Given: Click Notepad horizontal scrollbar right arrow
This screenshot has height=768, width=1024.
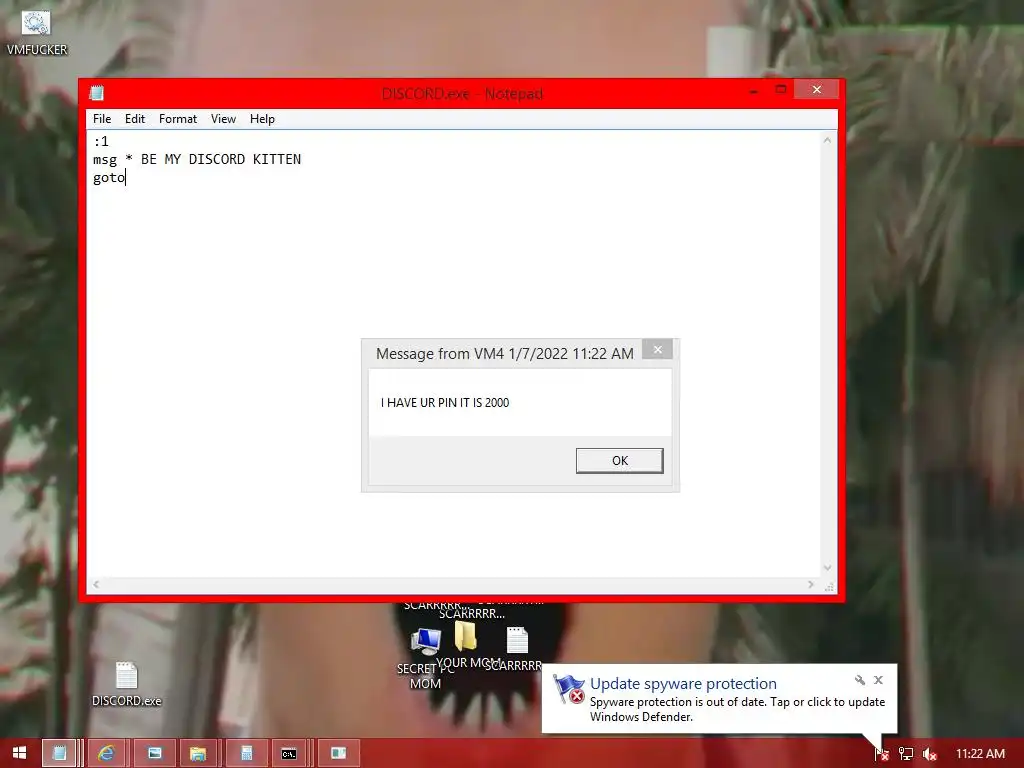Looking at the screenshot, I should point(811,584).
